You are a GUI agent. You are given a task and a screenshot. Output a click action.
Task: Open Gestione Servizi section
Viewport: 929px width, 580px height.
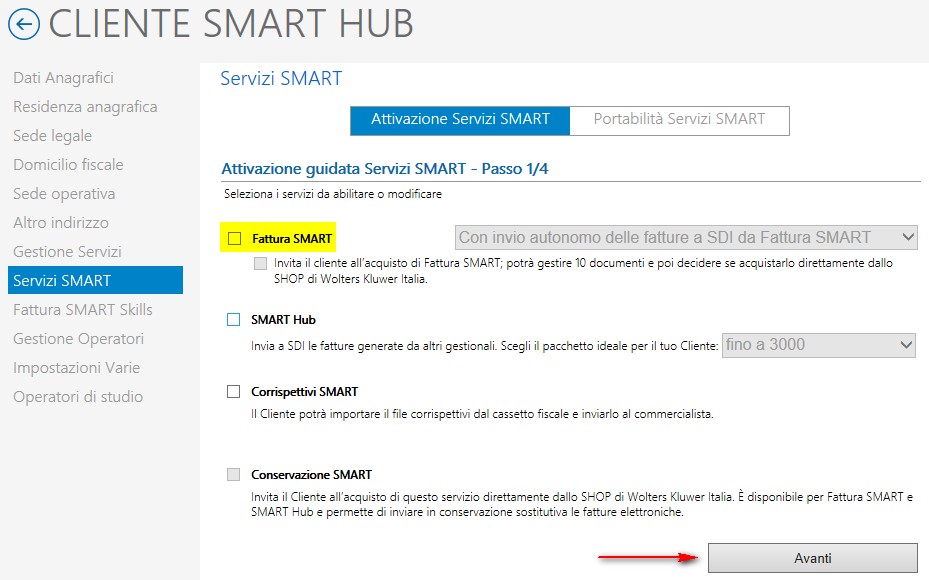click(68, 252)
